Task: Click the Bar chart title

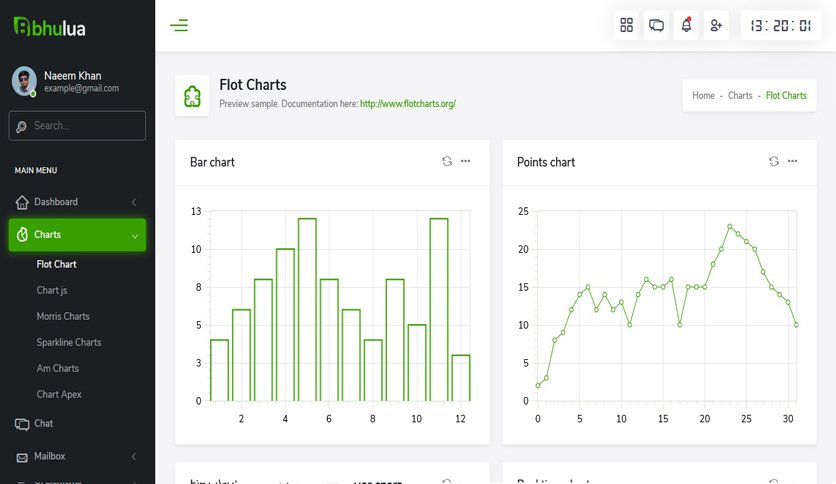Action: (x=212, y=162)
